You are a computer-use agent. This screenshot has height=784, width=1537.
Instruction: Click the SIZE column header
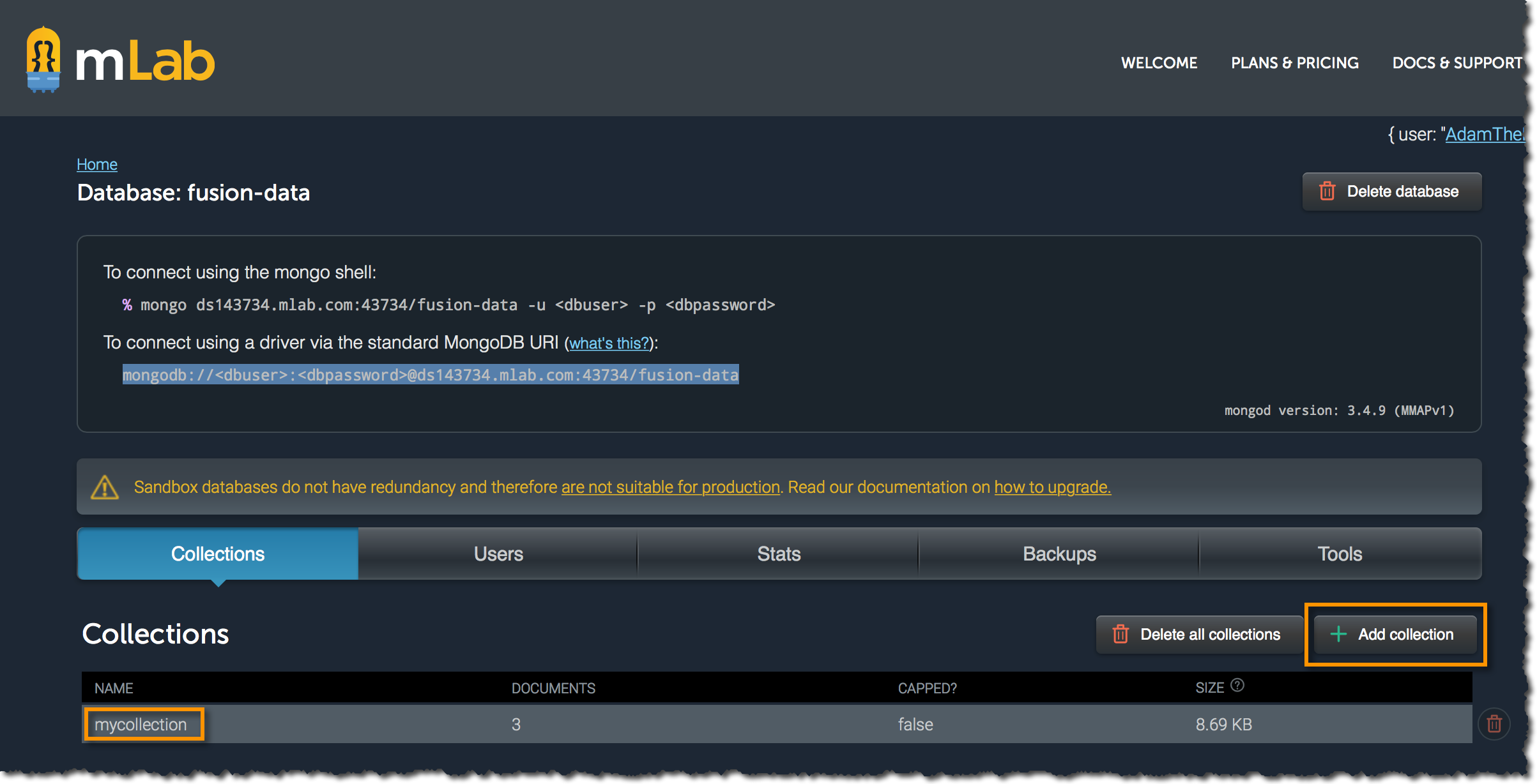[1209, 688]
